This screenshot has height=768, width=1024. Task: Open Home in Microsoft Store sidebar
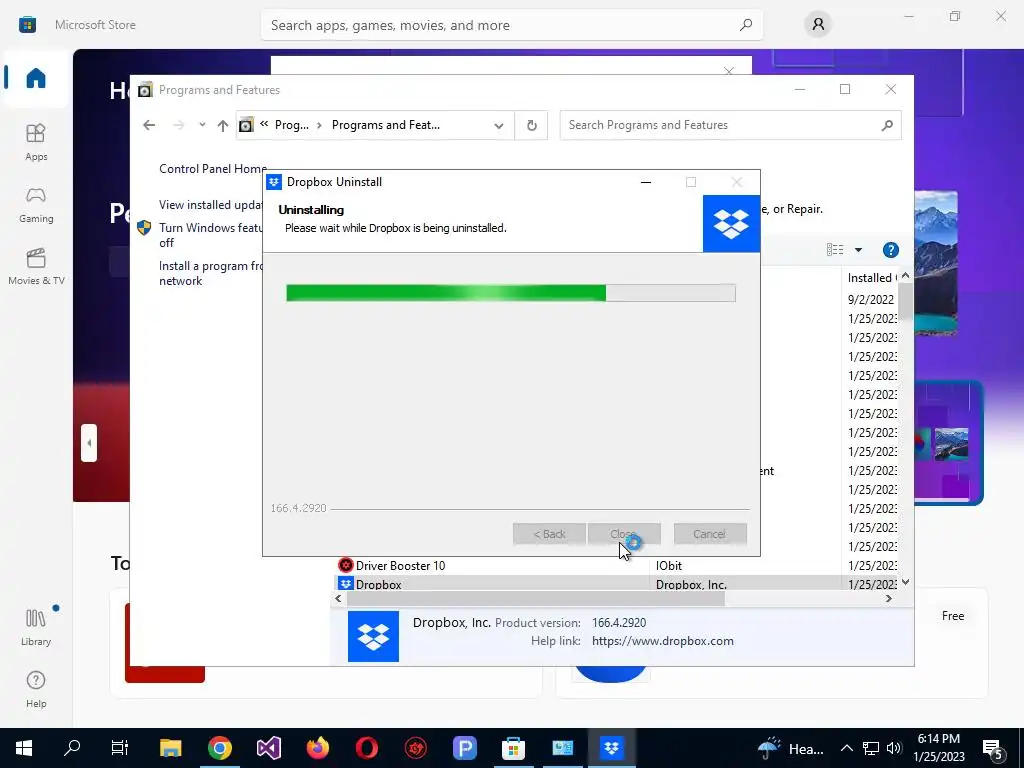[x=36, y=78]
